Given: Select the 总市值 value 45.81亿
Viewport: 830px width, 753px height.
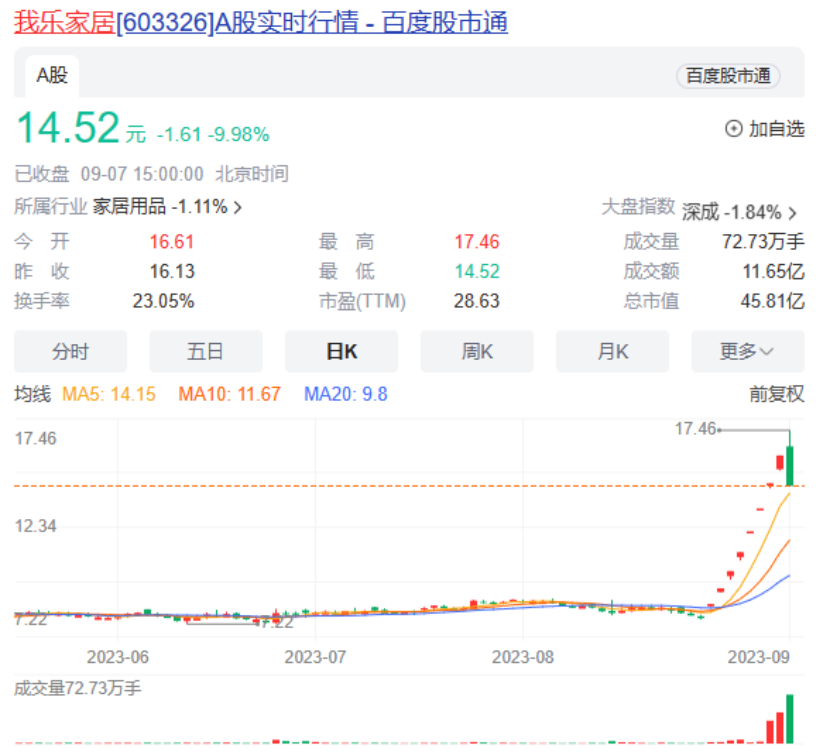Looking at the screenshot, I should coord(772,301).
